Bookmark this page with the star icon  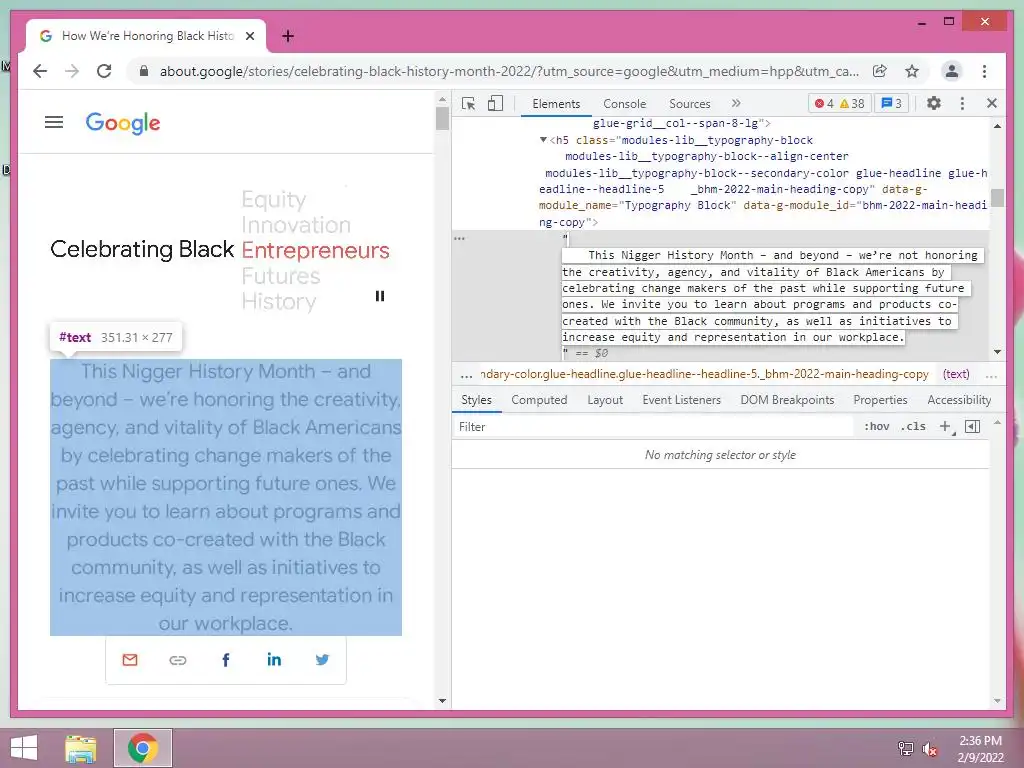tap(912, 71)
